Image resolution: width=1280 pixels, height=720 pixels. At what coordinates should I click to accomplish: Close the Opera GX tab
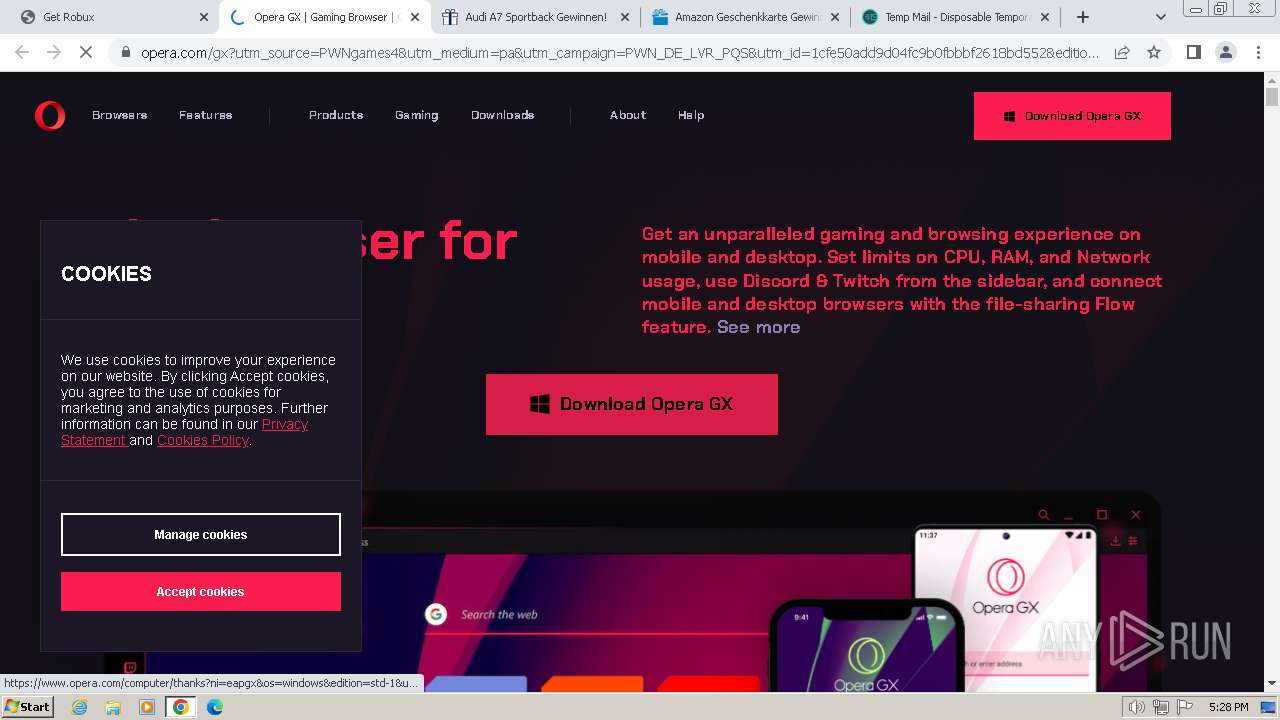(x=415, y=17)
